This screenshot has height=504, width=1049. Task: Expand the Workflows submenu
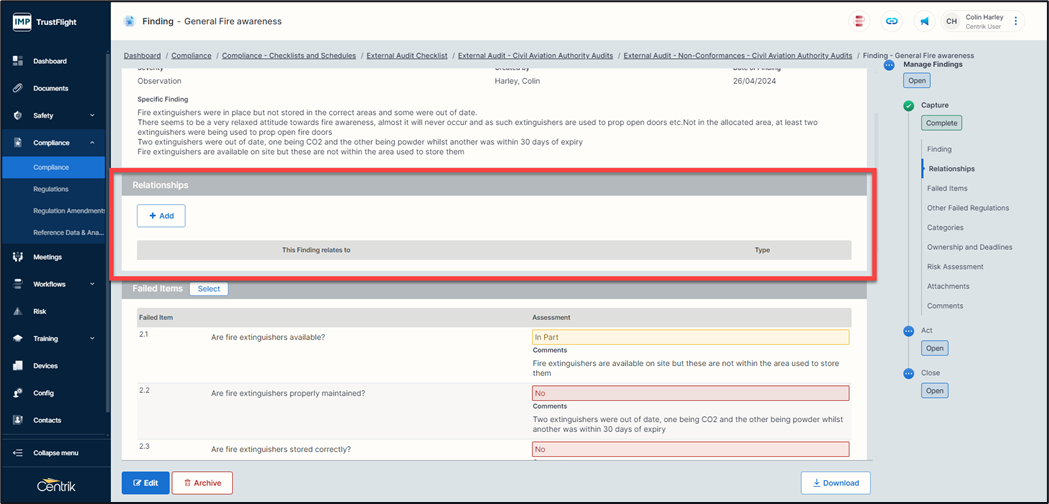point(92,284)
